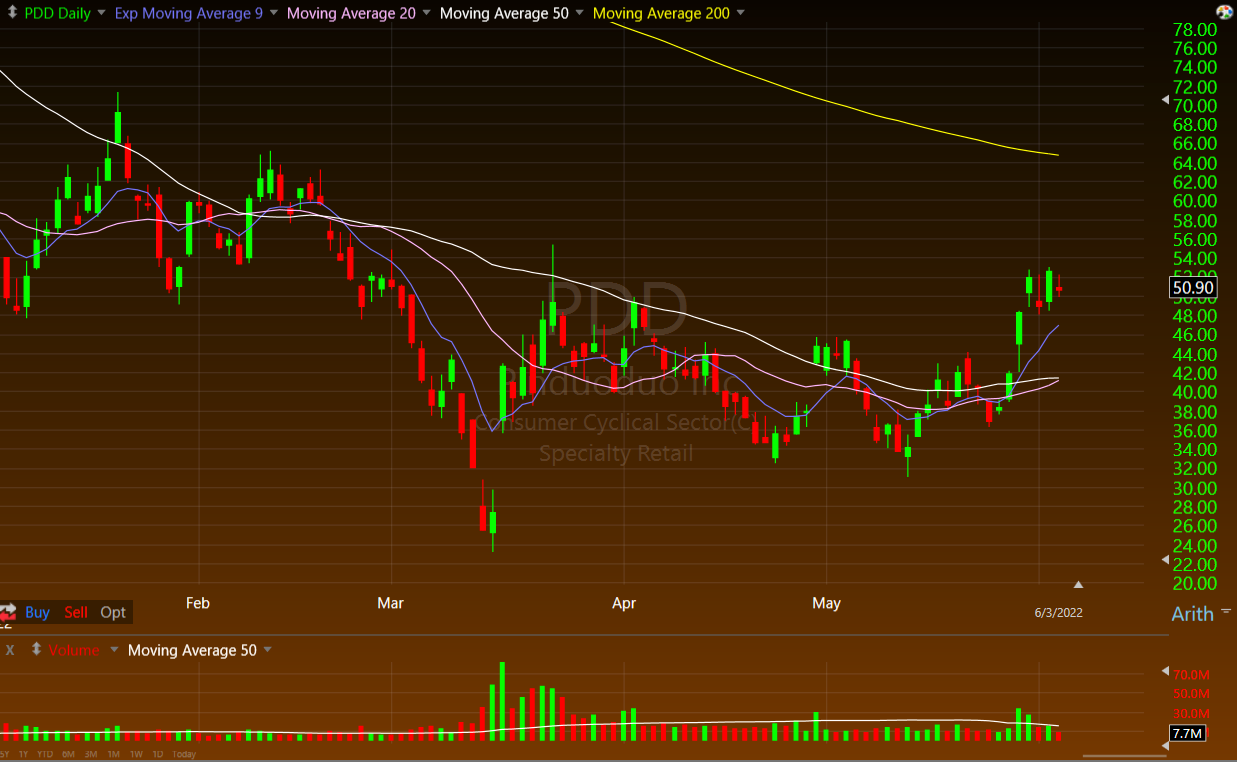Click the Moving Average 20 label
Screen dimensions: 1237x762
(351, 13)
